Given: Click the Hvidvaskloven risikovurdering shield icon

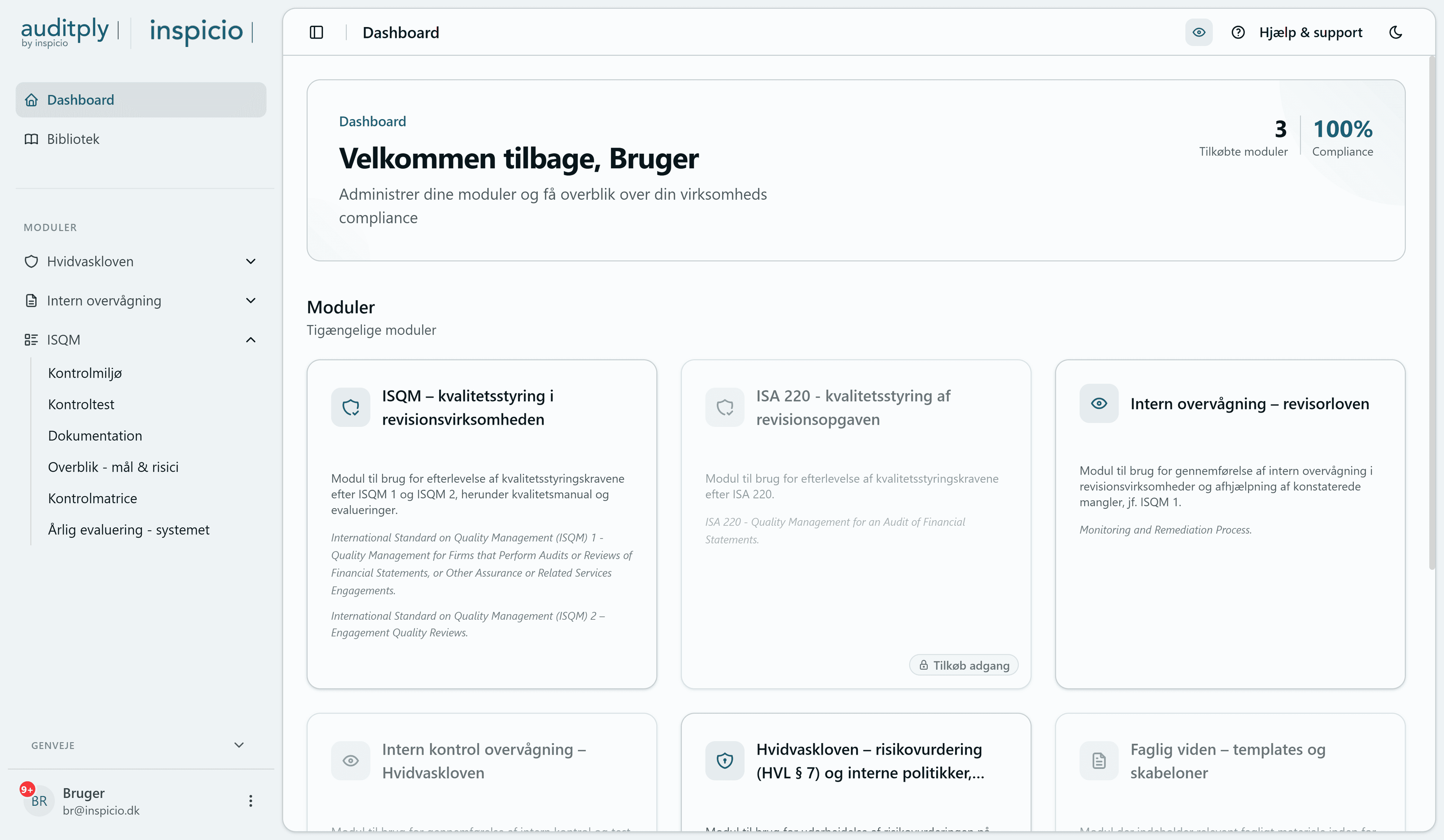Looking at the screenshot, I should (725, 760).
